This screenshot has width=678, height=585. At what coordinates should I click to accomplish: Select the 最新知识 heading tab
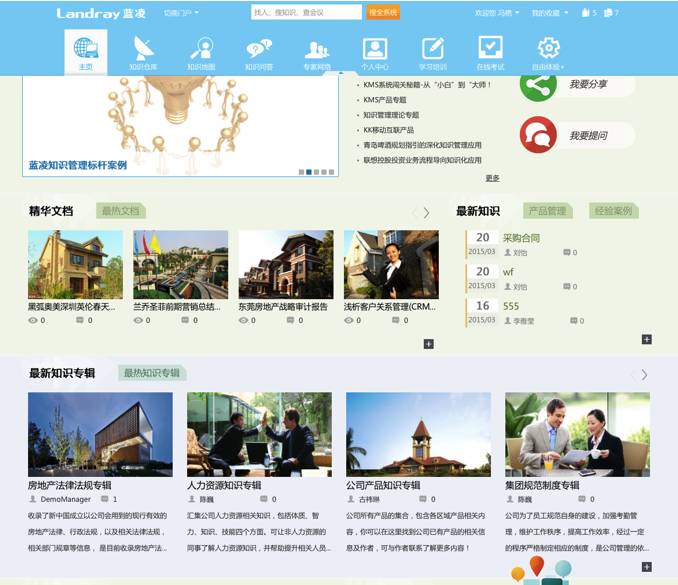[478, 211]
